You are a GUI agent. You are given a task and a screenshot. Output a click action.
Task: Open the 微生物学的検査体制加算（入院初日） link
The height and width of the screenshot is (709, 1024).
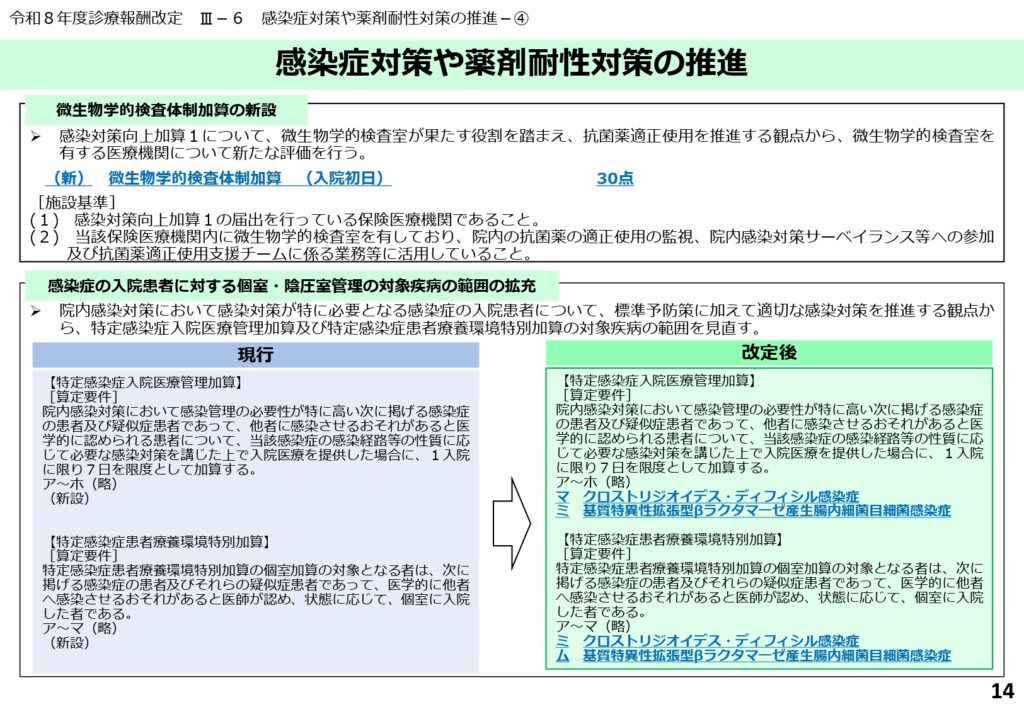click(x=249, y=178)
